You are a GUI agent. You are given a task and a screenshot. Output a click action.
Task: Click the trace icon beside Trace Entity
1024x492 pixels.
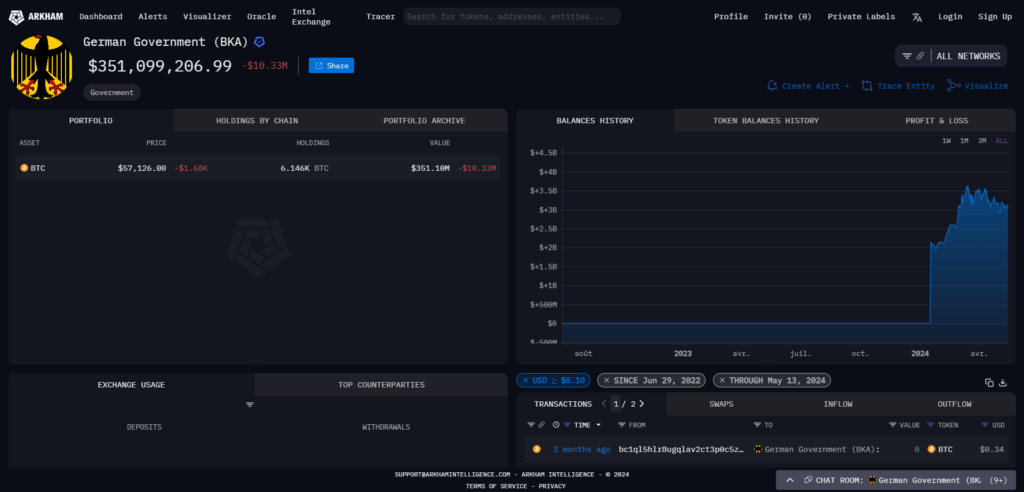pyautogui.click(x=867, y=86)
